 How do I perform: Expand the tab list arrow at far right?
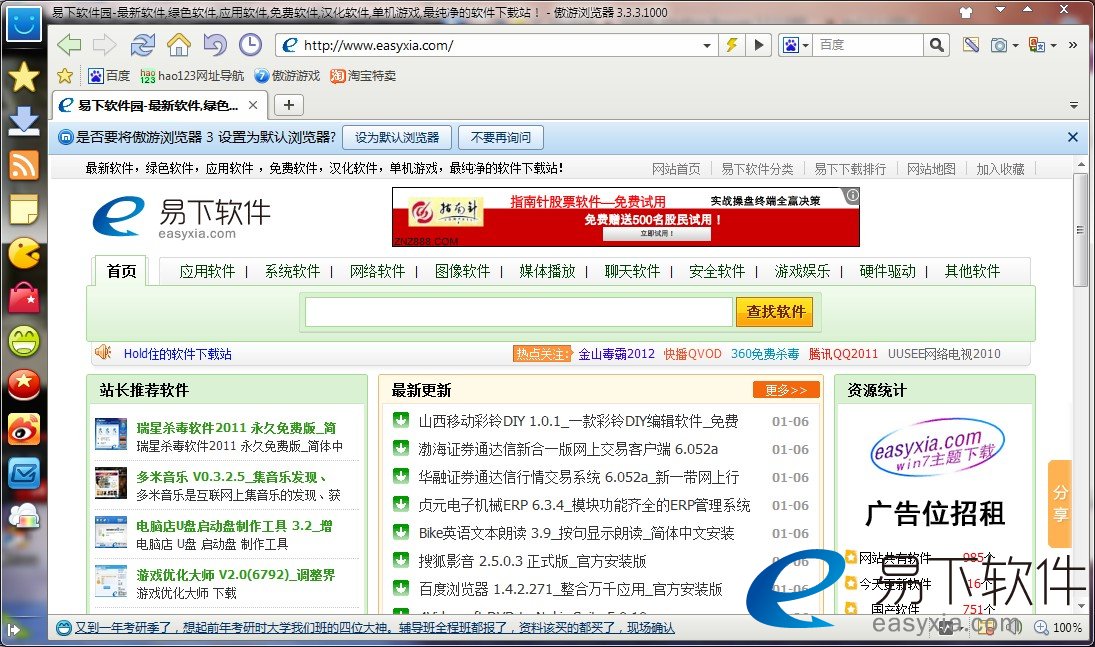pos(1074,105)
